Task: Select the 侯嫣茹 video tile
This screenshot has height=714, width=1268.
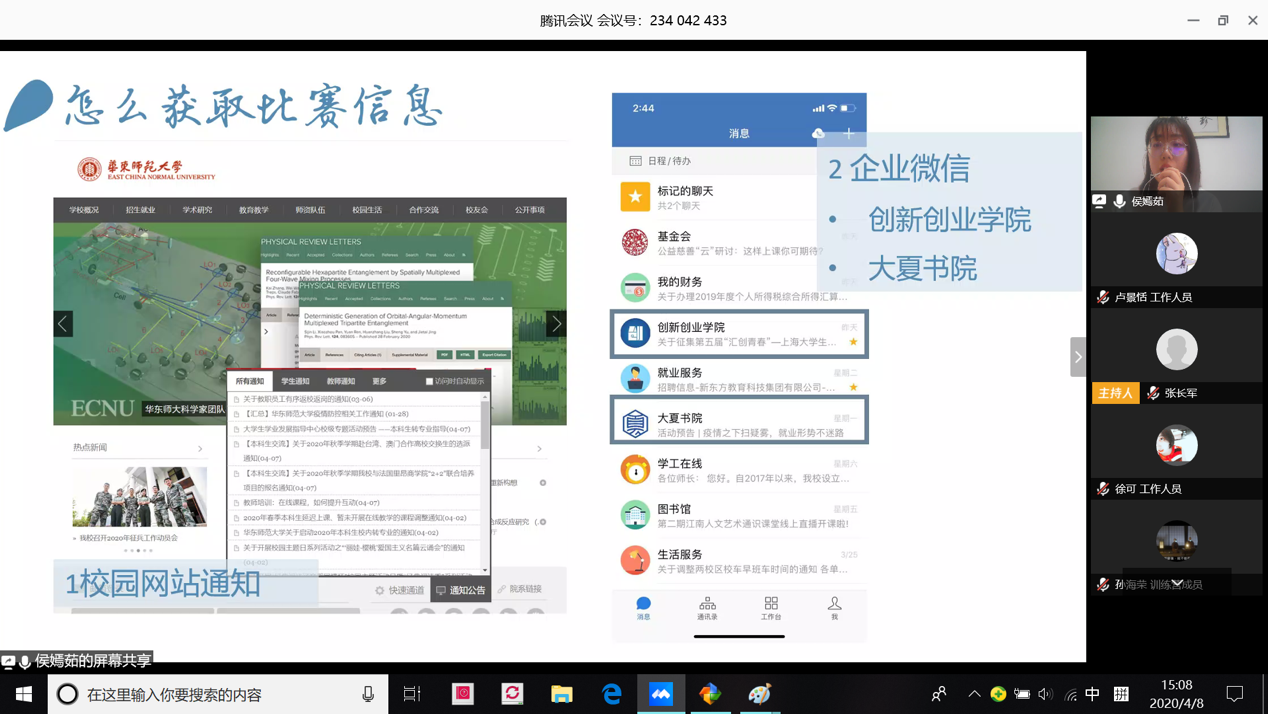Action: (1177, 163)
